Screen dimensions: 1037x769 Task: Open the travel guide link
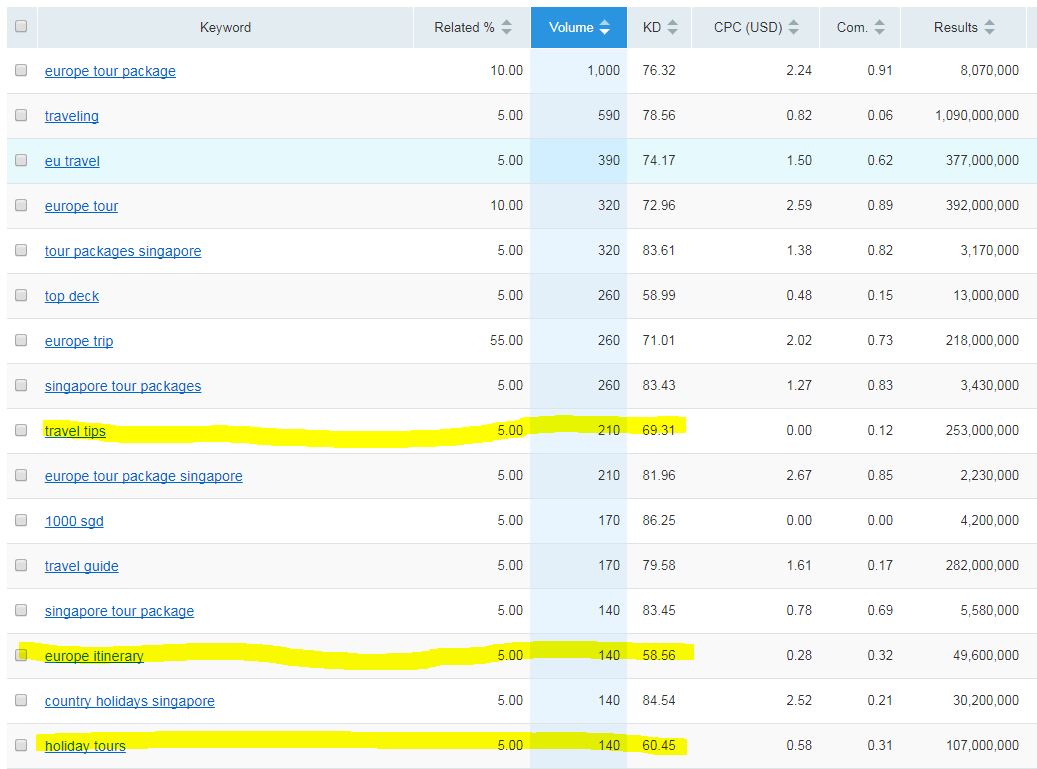[81, 565]
